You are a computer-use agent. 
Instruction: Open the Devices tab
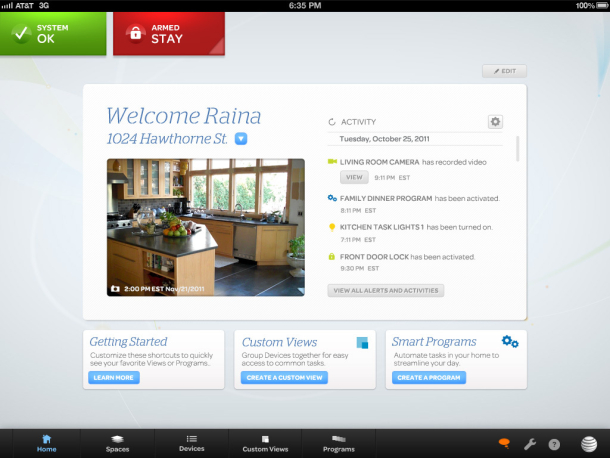pos(191,444)
